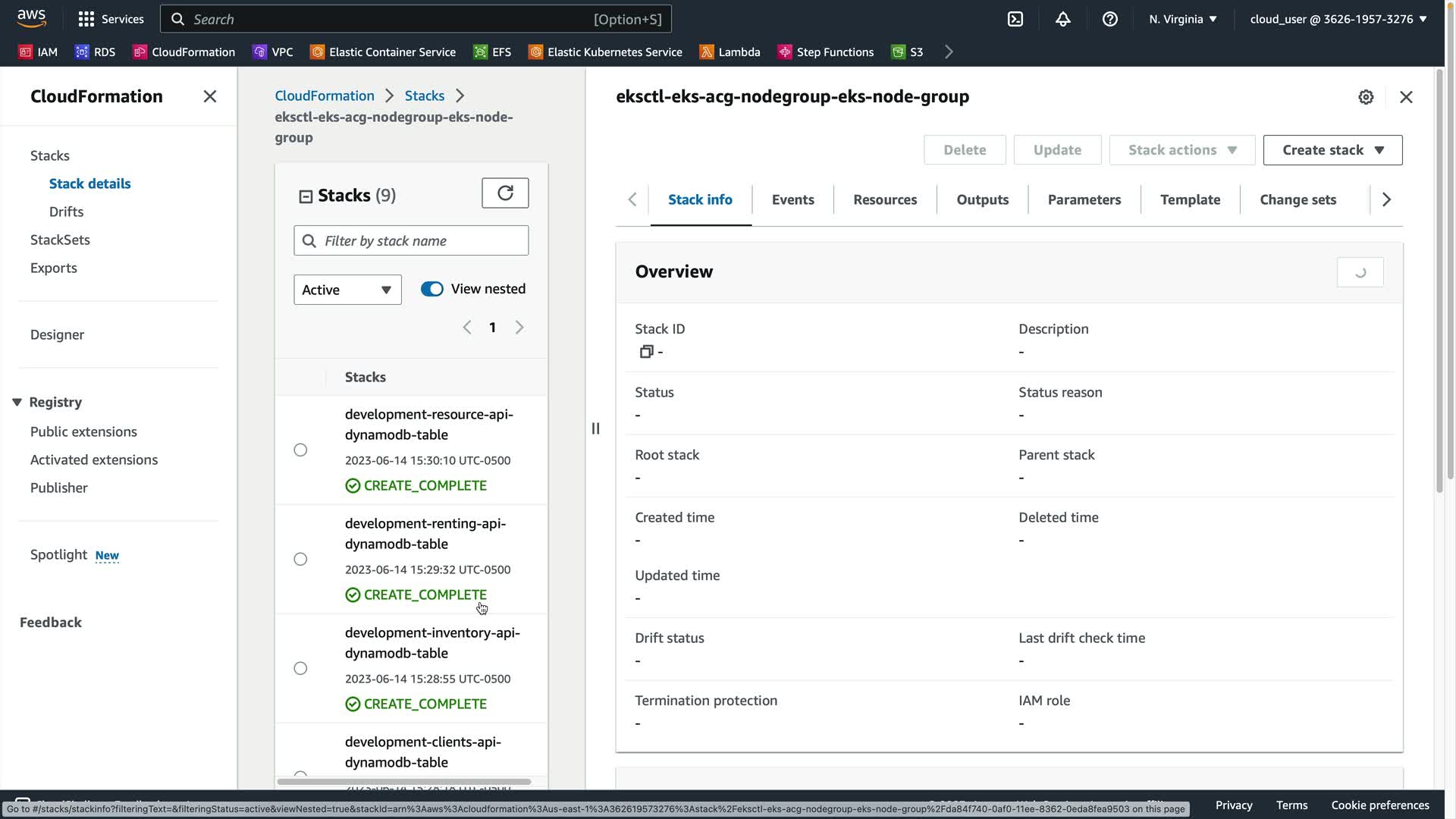Expand the Create stack dropdown
The height and width of the screenshot is (819, 1456).
pos(1332,150)
